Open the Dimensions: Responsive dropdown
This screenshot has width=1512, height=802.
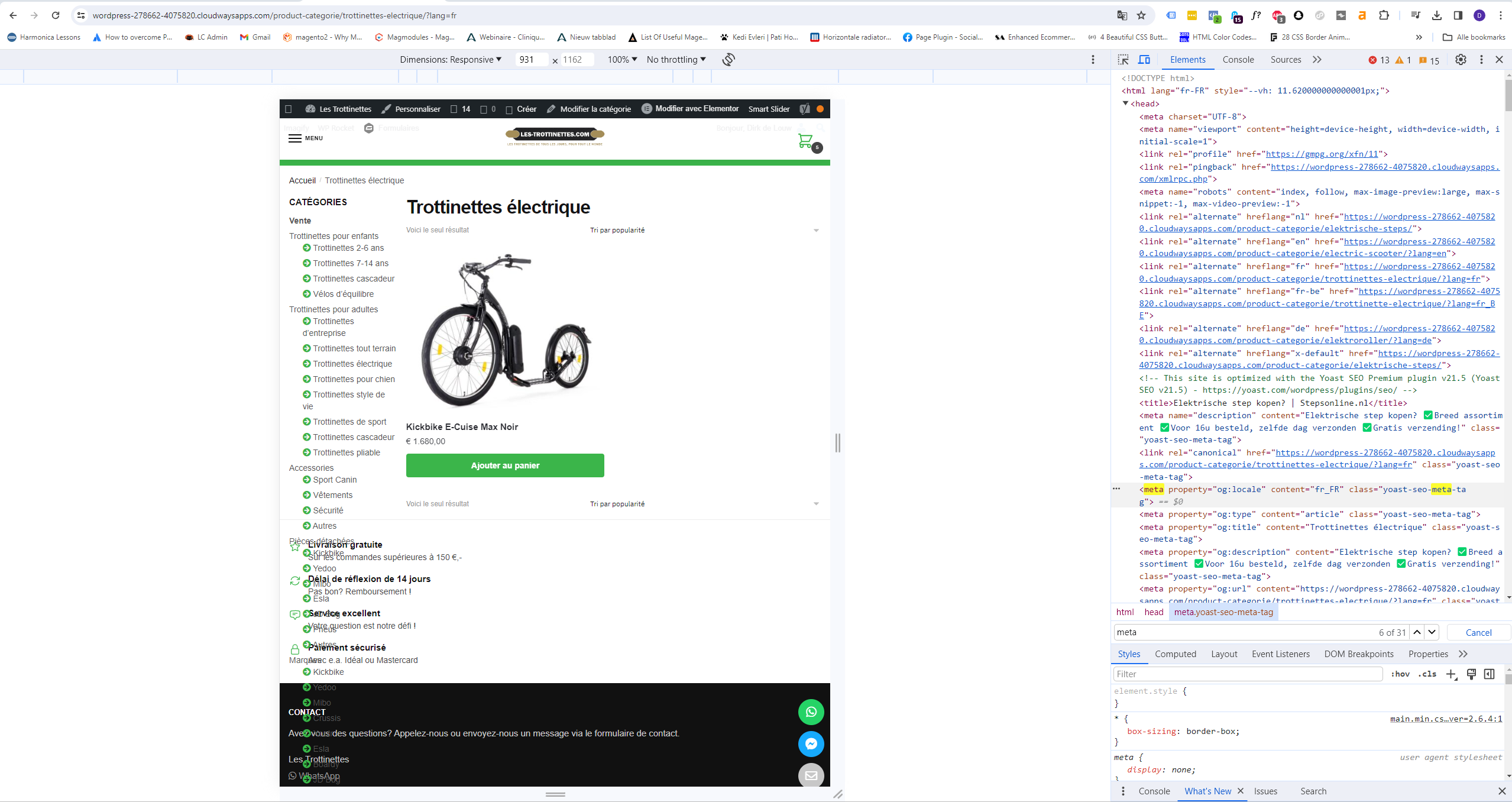click(451, 60)
